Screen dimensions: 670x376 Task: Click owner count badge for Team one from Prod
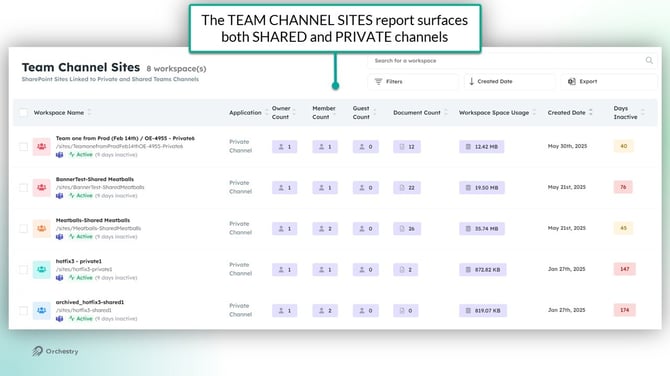pos(285,147)
